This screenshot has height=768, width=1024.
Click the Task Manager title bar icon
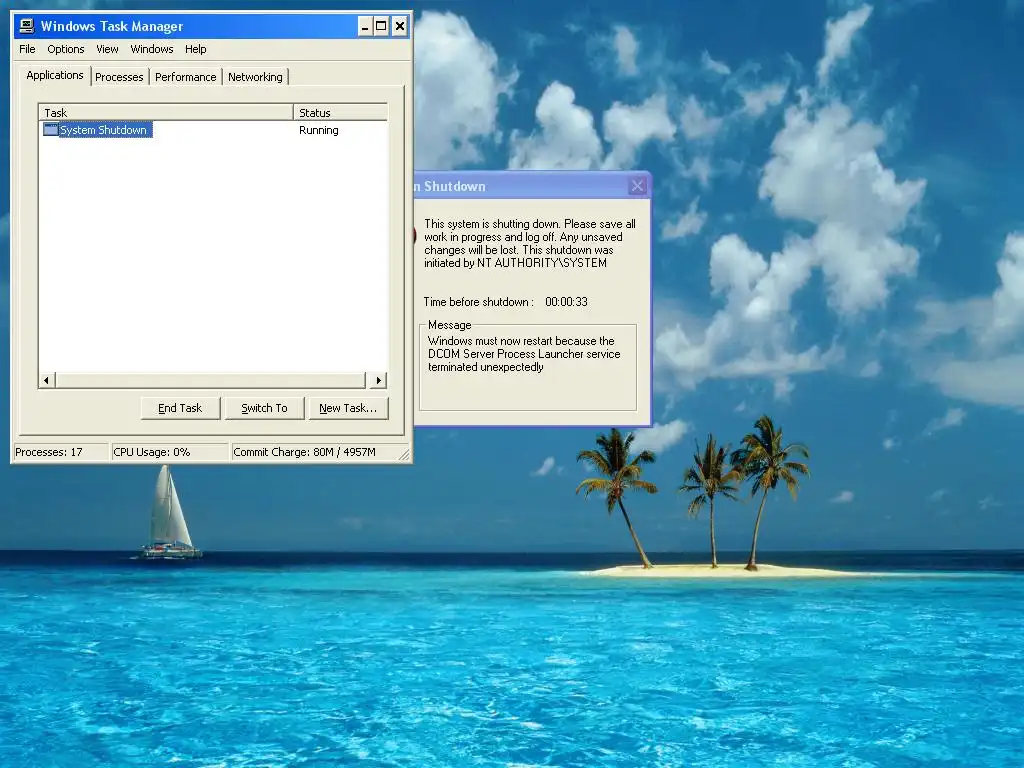[27, 26]
